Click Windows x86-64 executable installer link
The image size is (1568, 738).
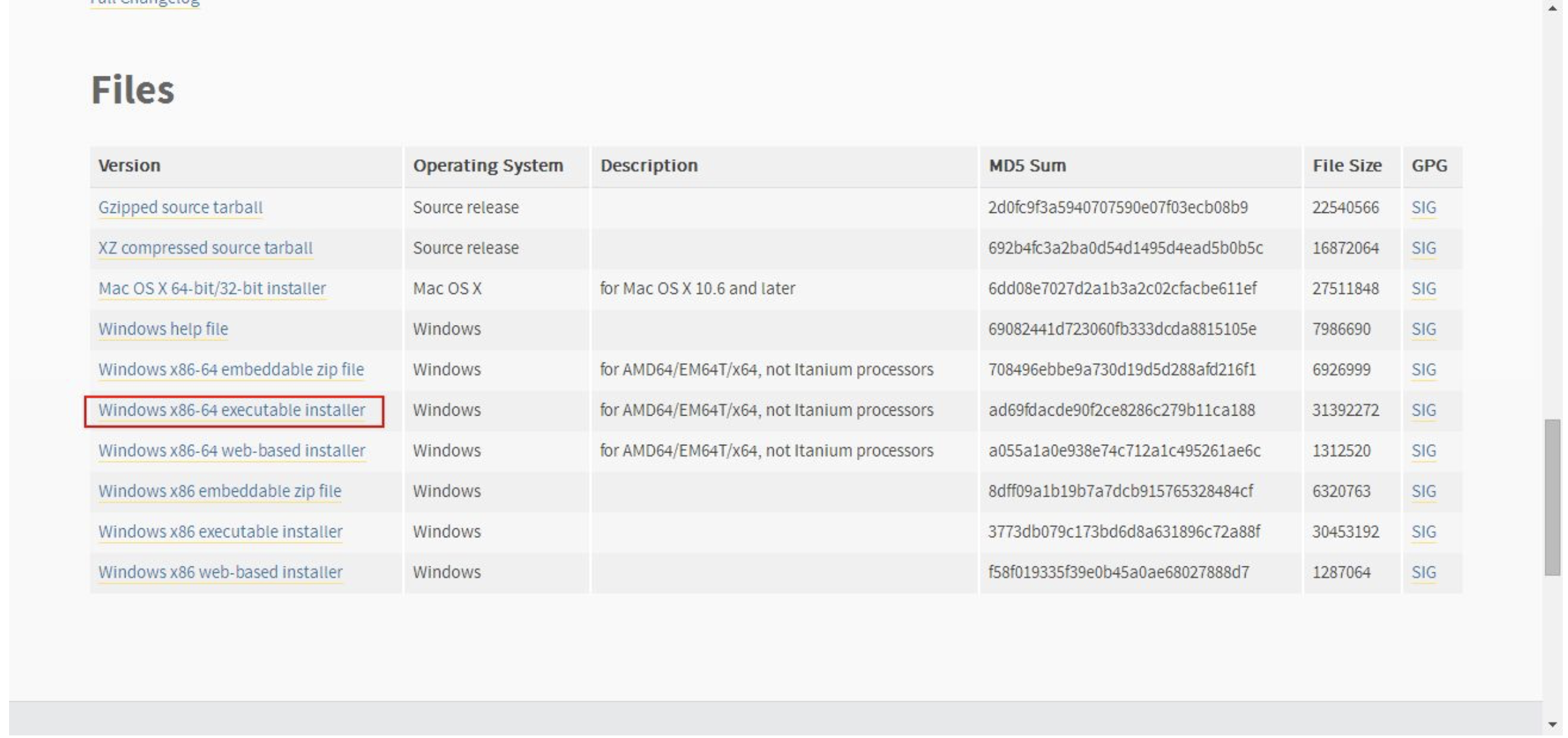coord(231,410)
